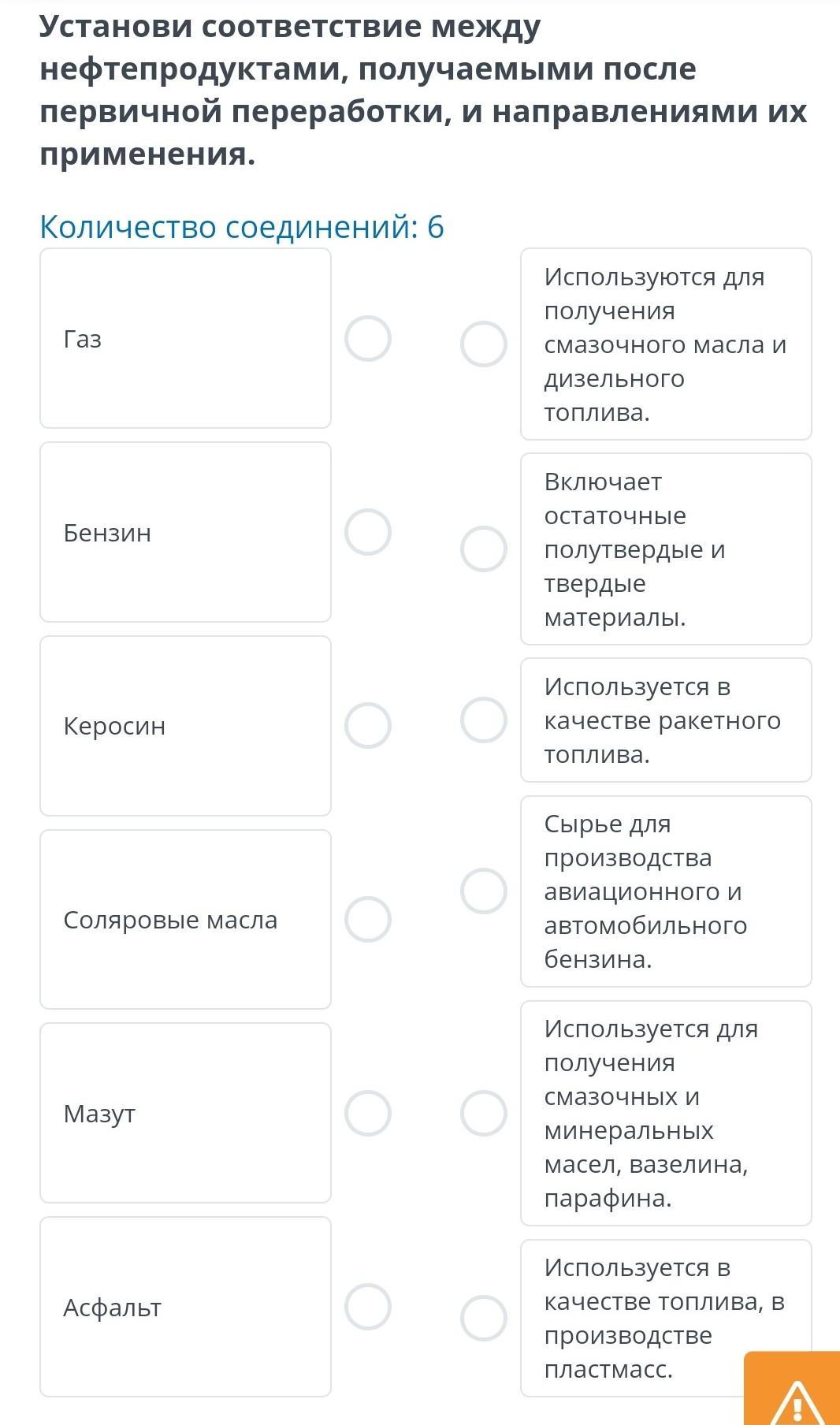The image size is (840, 1425).
Task: Click the Соляровые масла item card
Action: pos(185,919)
